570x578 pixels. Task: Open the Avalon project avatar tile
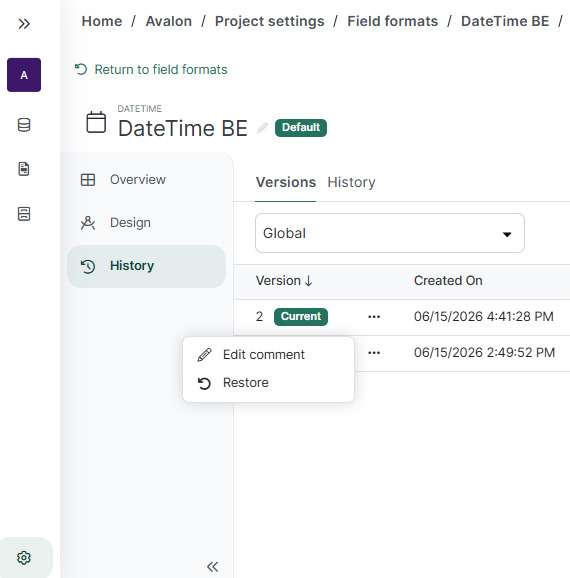coord(24,75)
